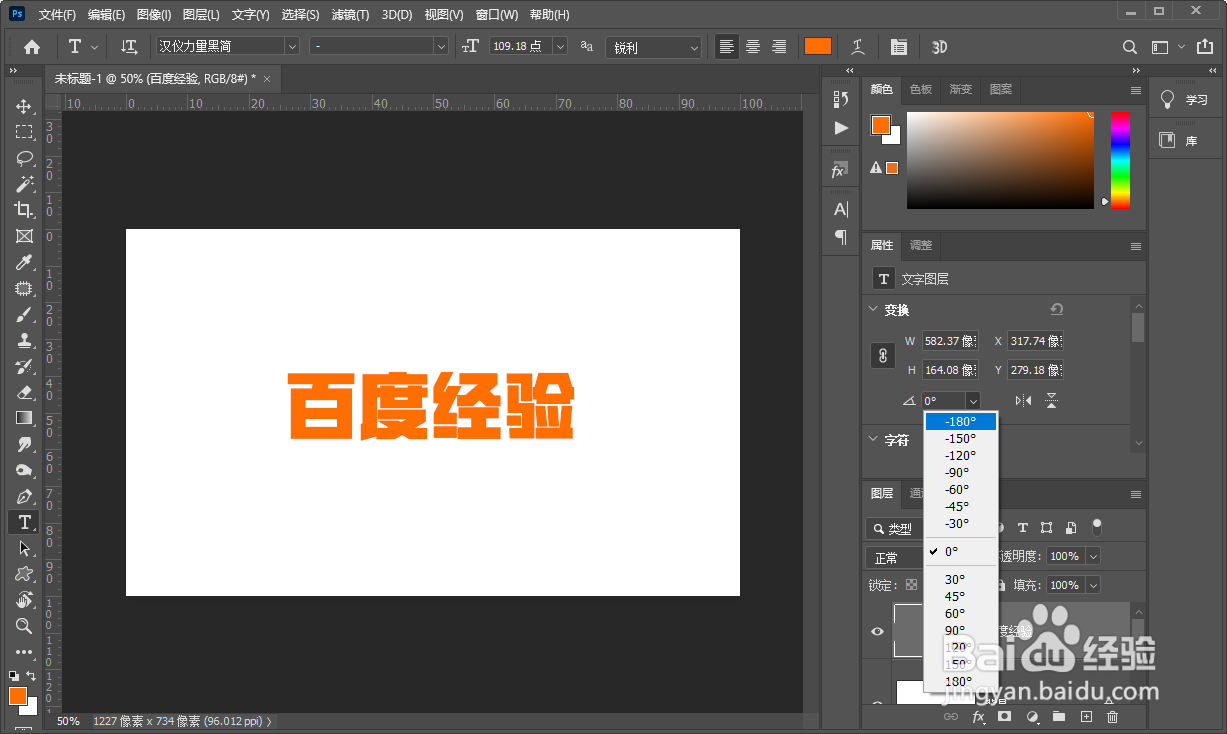
Task: Add layer style with fx icon
Action: pyautogui.click(x=979, y=717)
